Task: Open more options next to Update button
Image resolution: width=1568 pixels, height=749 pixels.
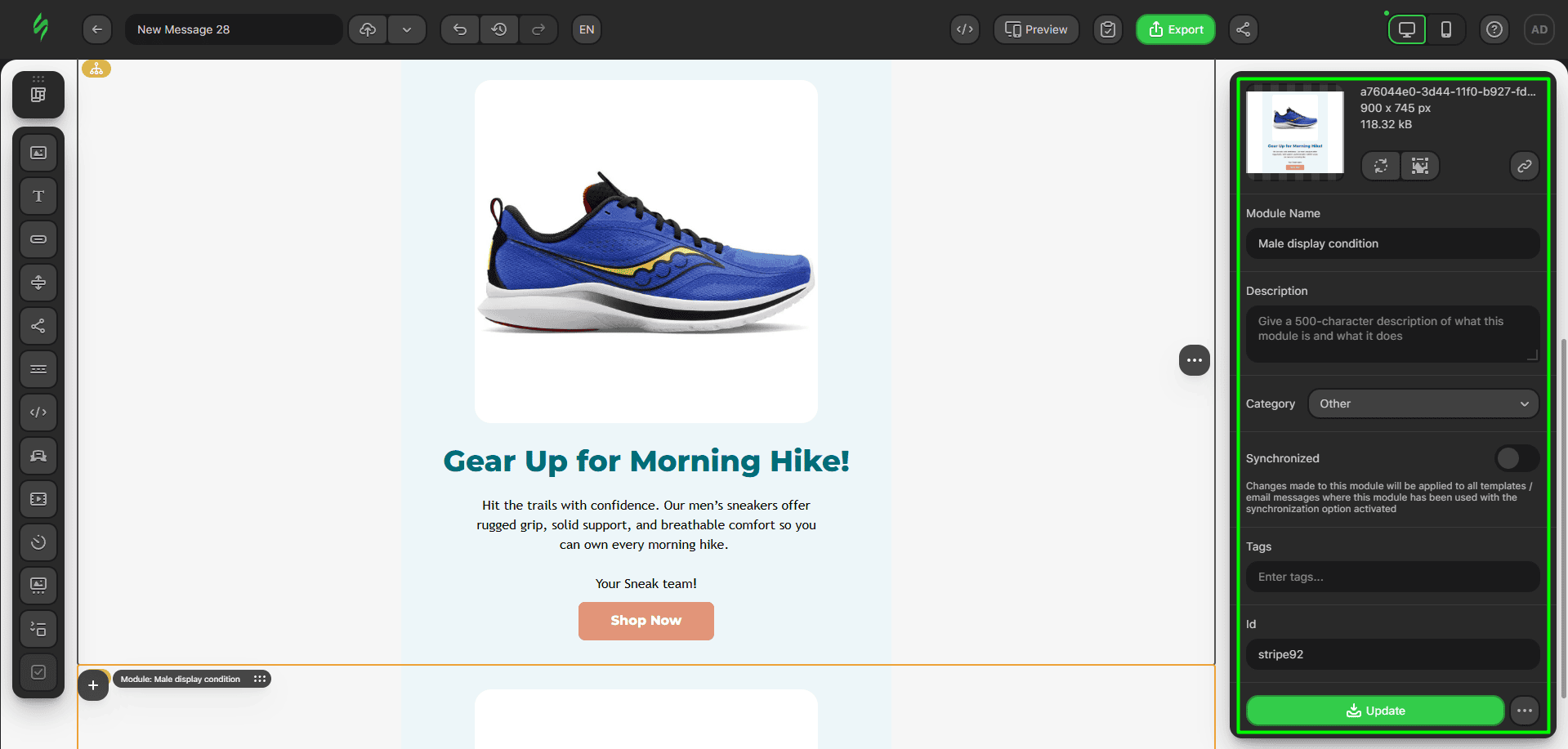Action: 1524,711
